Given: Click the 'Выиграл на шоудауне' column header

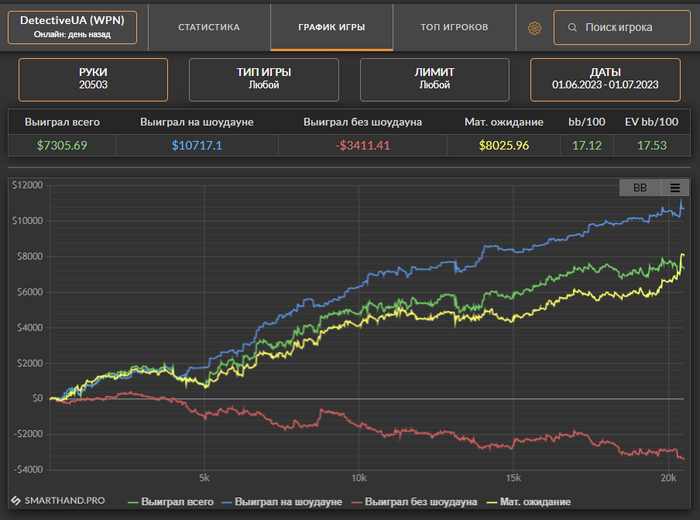Looking at the screenshot, I should pyautogui.click(x=197, y=122).
